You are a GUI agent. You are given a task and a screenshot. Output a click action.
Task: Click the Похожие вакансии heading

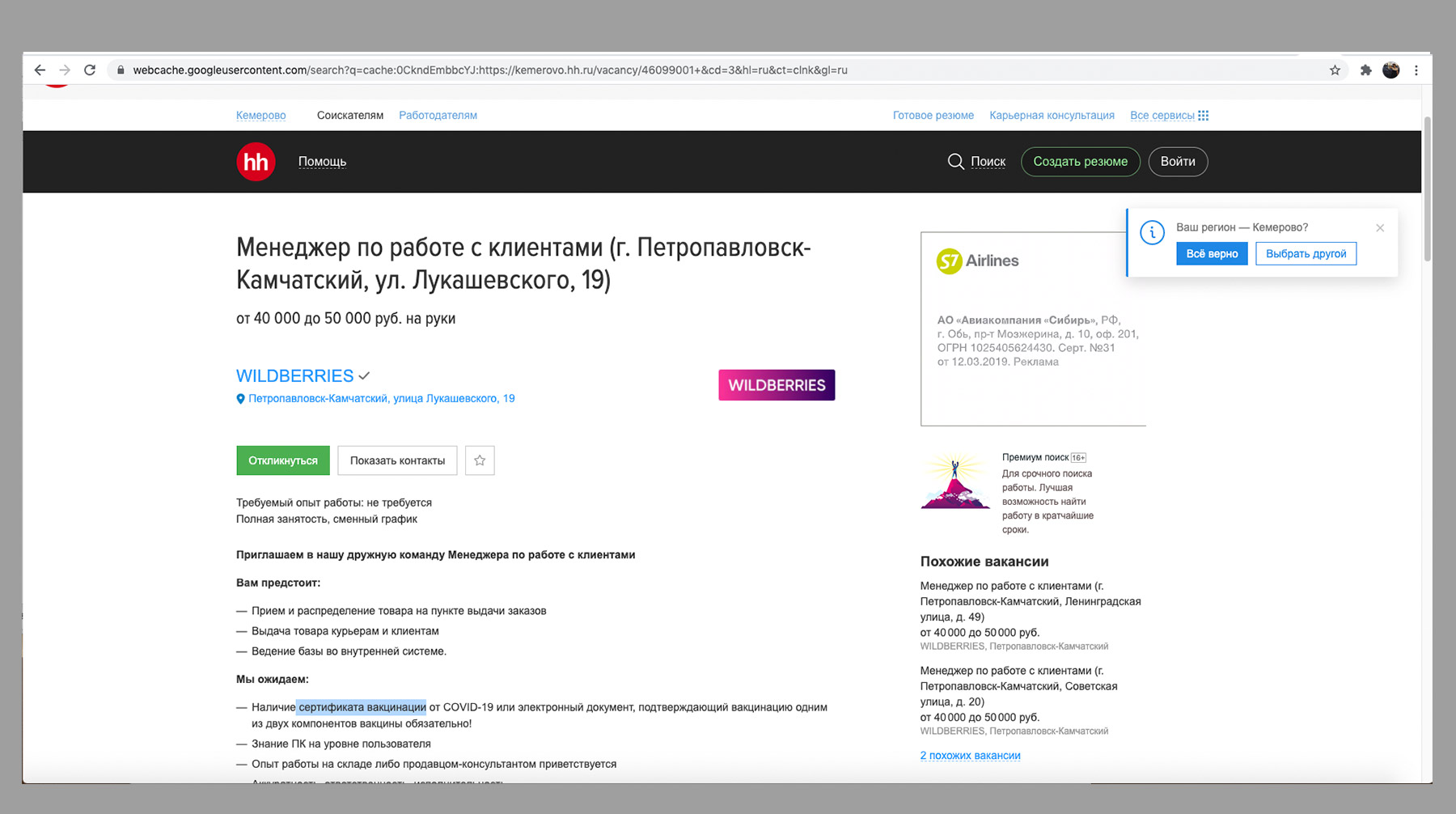point(984,562)
